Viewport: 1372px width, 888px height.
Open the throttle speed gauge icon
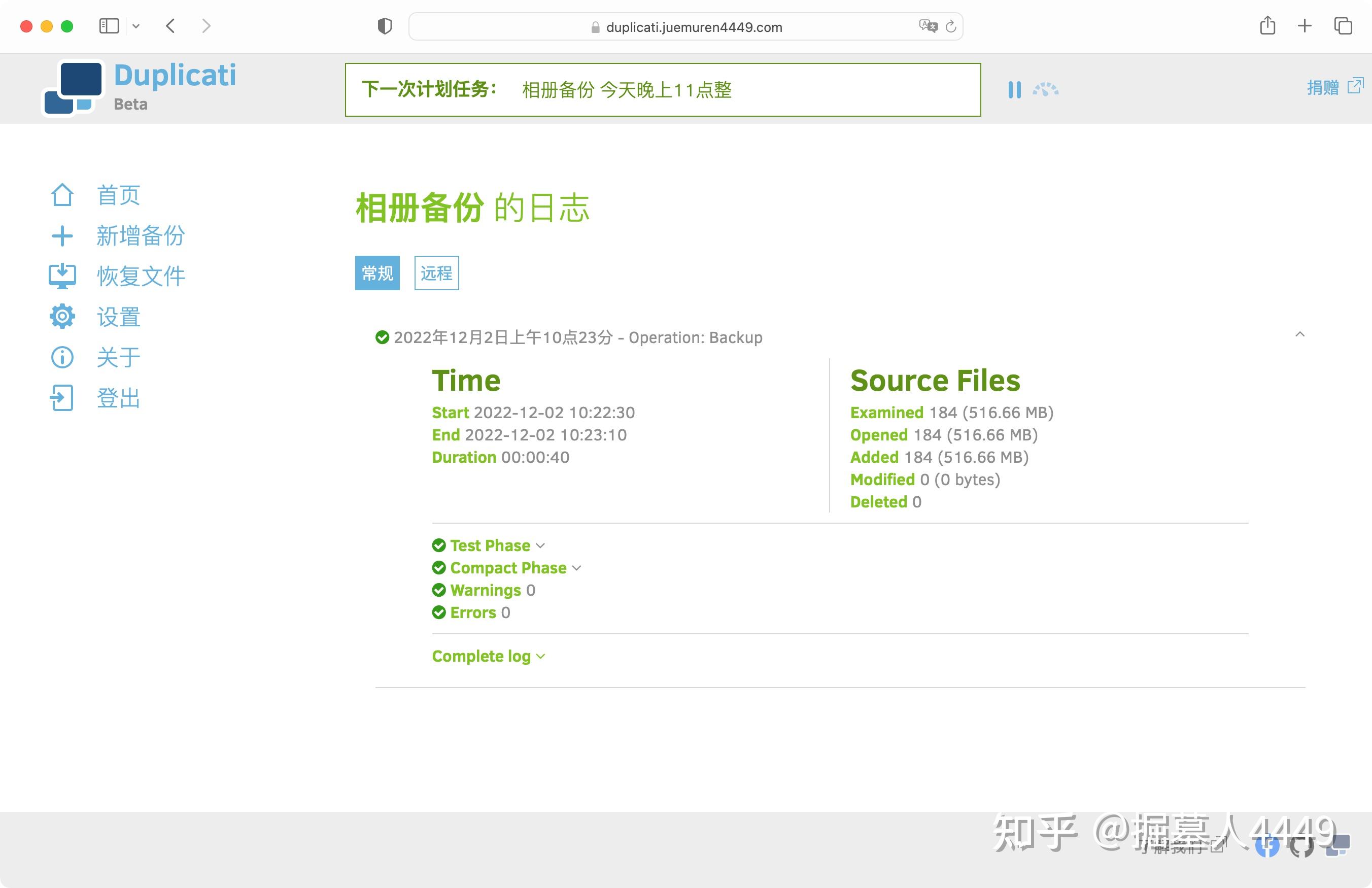click(x=1045, y=89)
